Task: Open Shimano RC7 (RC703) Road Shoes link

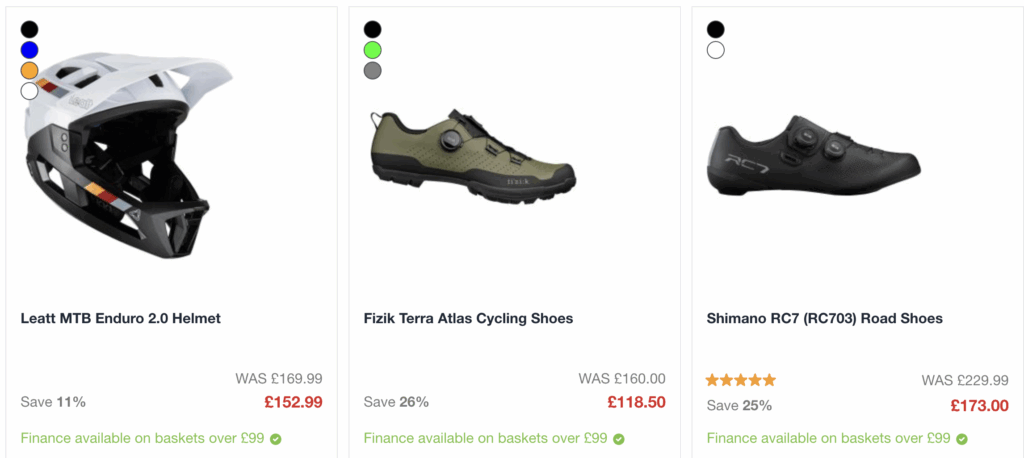Action: [x=824, y=319]
